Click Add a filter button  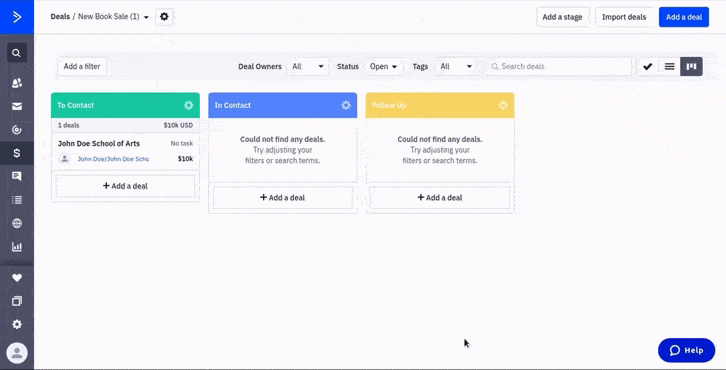tap(82, 67)
